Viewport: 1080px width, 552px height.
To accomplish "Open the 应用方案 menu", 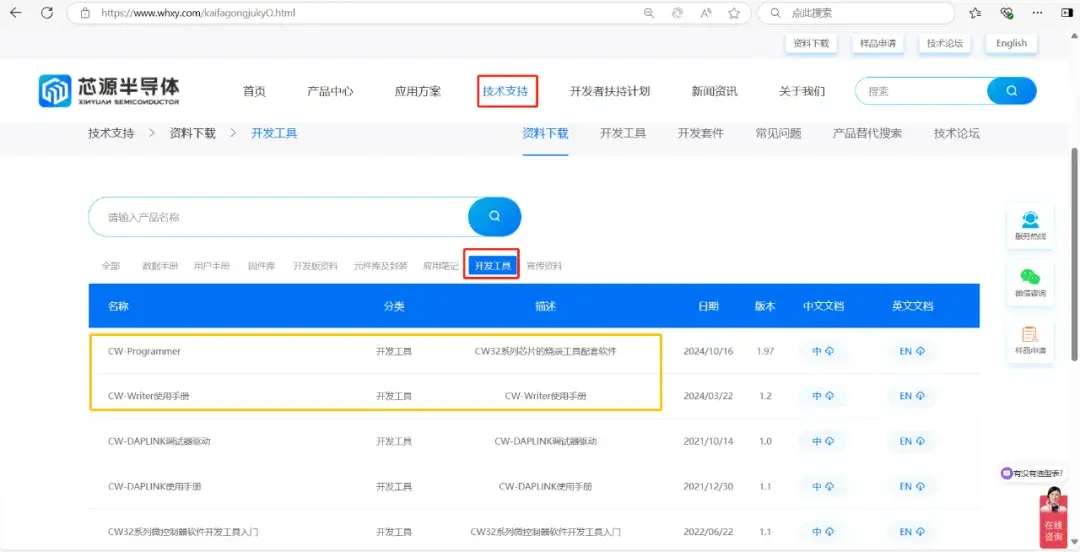I will tap(417, 91).
